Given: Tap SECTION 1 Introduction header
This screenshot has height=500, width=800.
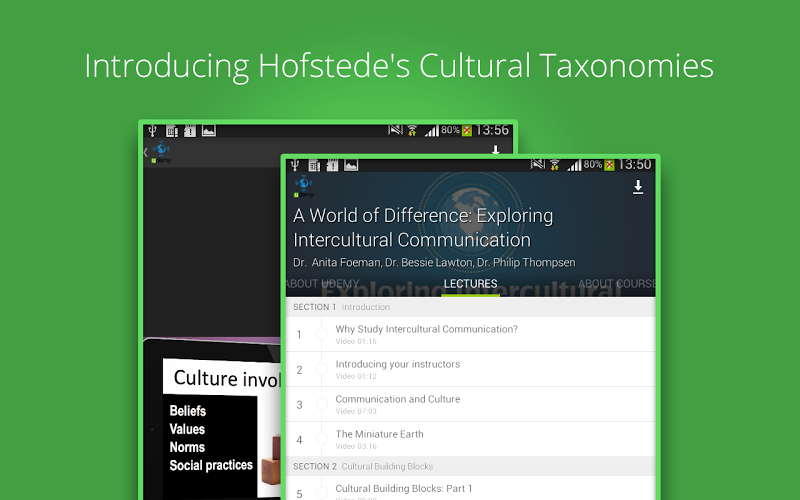Looking at the screenshot, I should pyautogui.click(x=470, y=307).
